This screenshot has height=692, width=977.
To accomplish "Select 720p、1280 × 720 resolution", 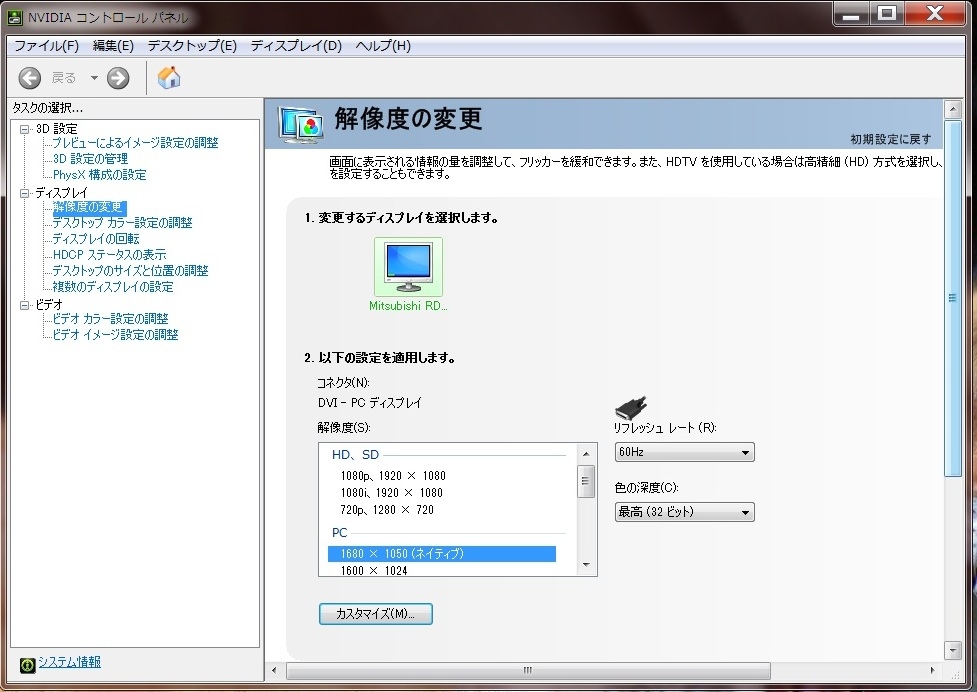I will click(387, 510).
